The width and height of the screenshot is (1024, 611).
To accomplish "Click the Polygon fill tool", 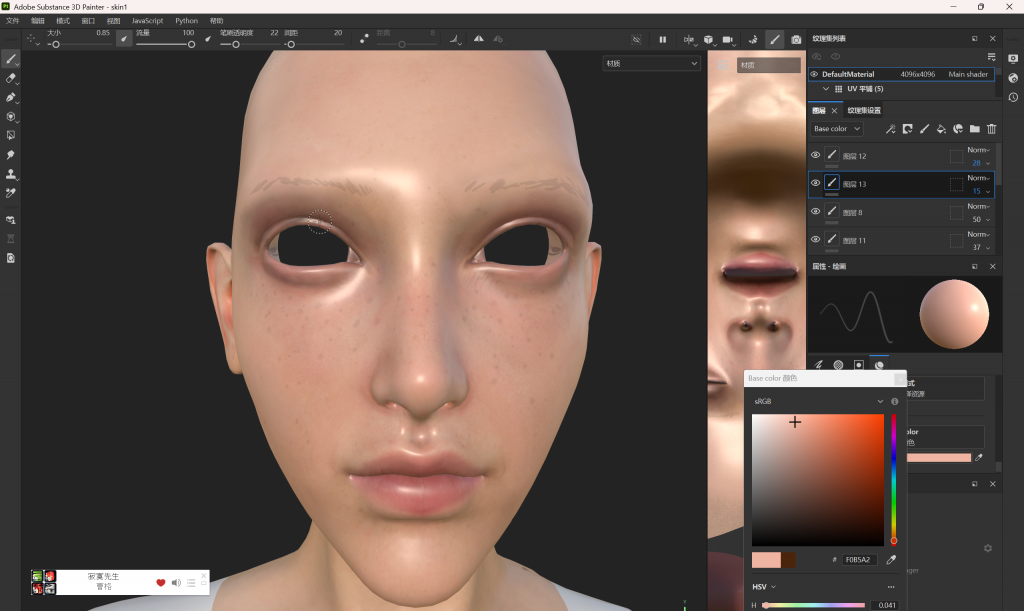I will tap(11, 134).
